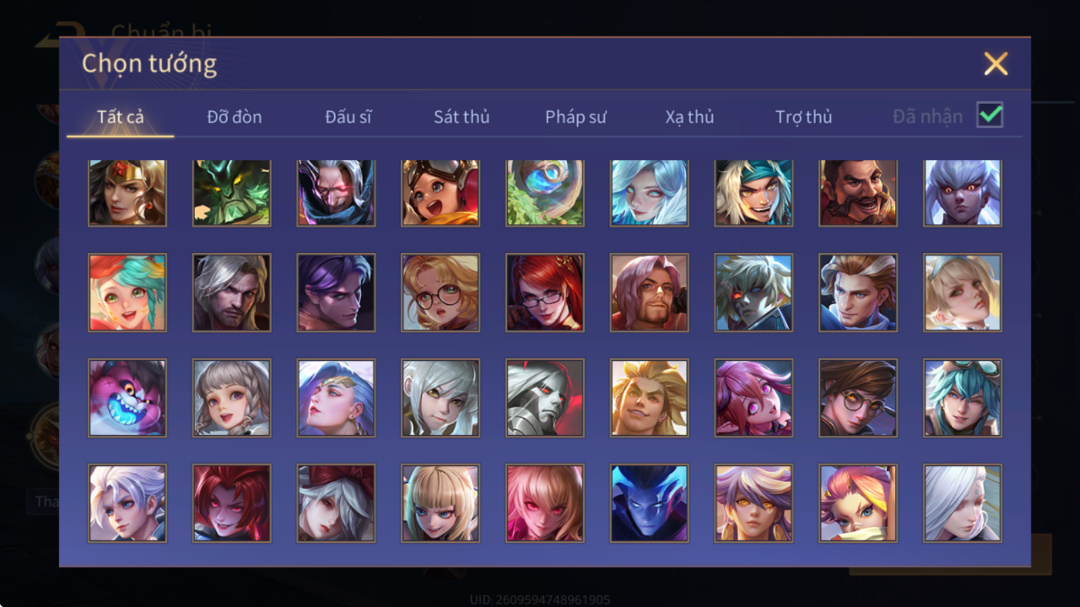Choose the armored knight with red eyes
The image size is (1080, 607).
tap(545, 398)
